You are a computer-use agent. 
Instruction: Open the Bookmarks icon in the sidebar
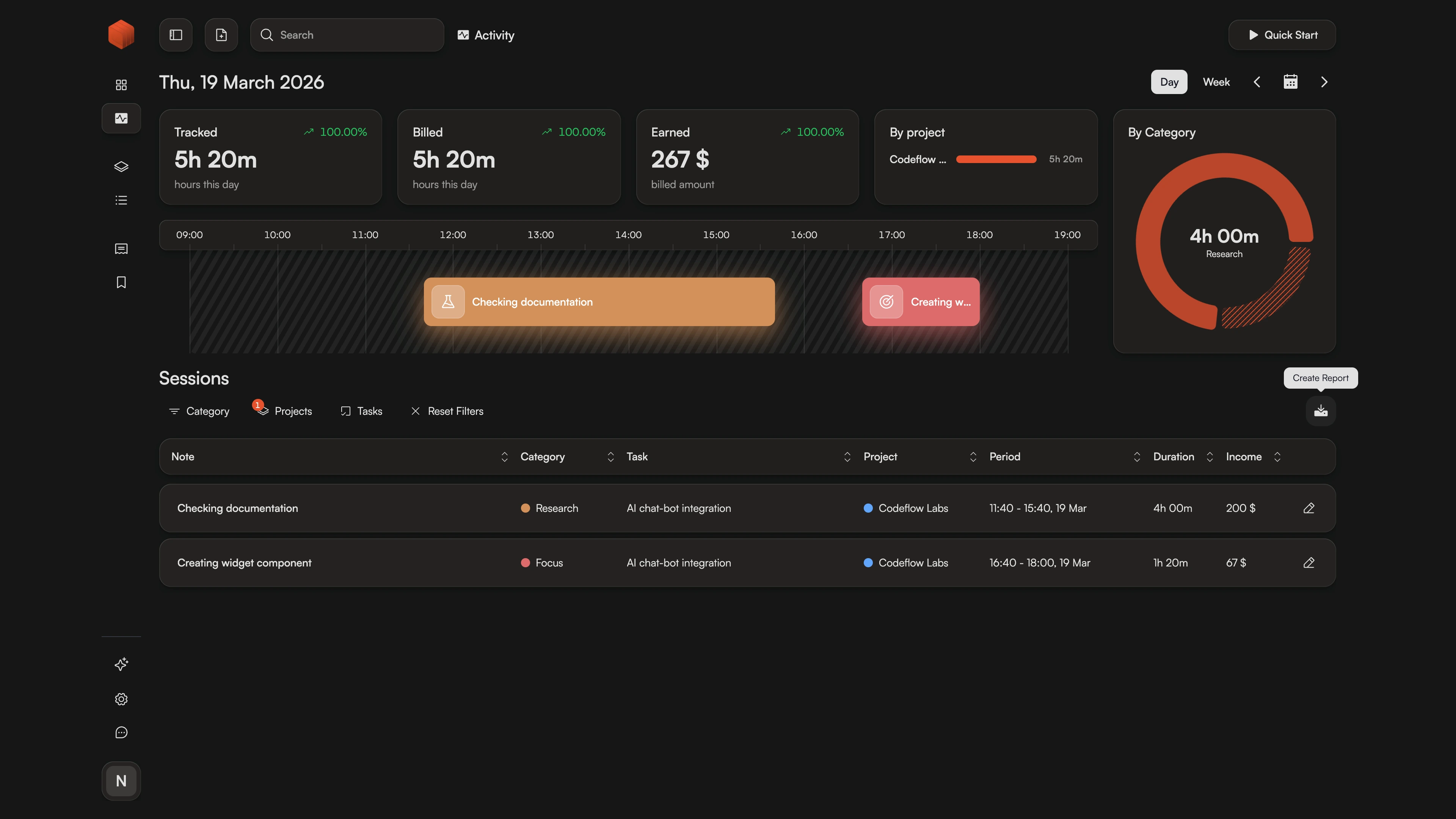121,282
